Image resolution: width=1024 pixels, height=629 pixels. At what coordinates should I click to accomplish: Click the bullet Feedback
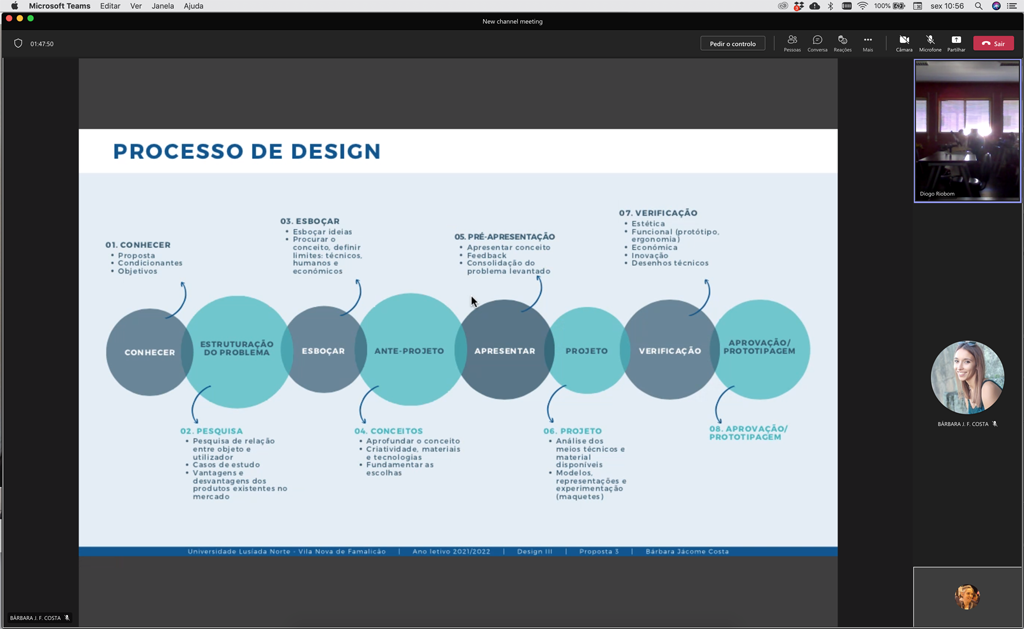(487, 255)
